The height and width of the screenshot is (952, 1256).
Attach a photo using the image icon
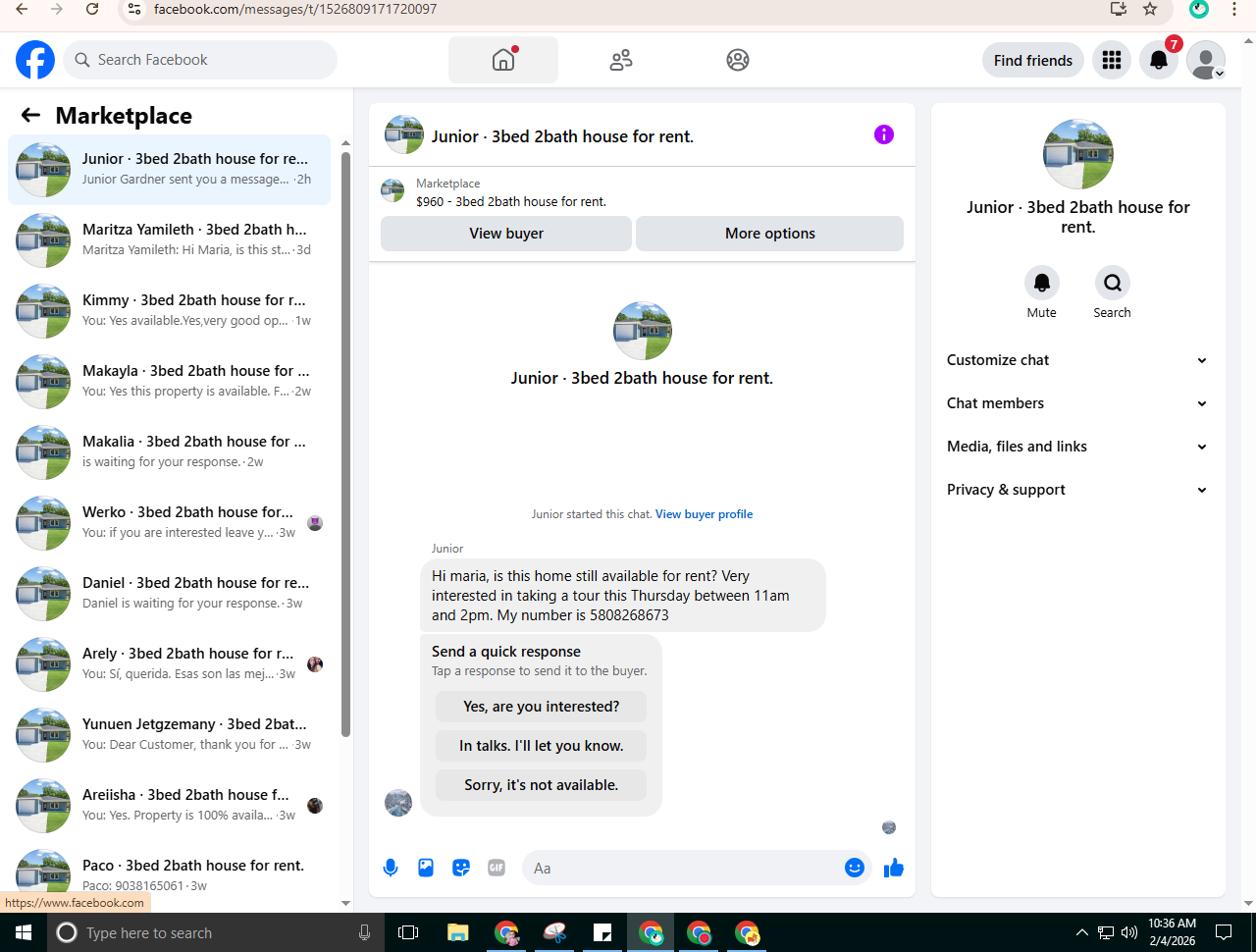[x=426, y=868]
